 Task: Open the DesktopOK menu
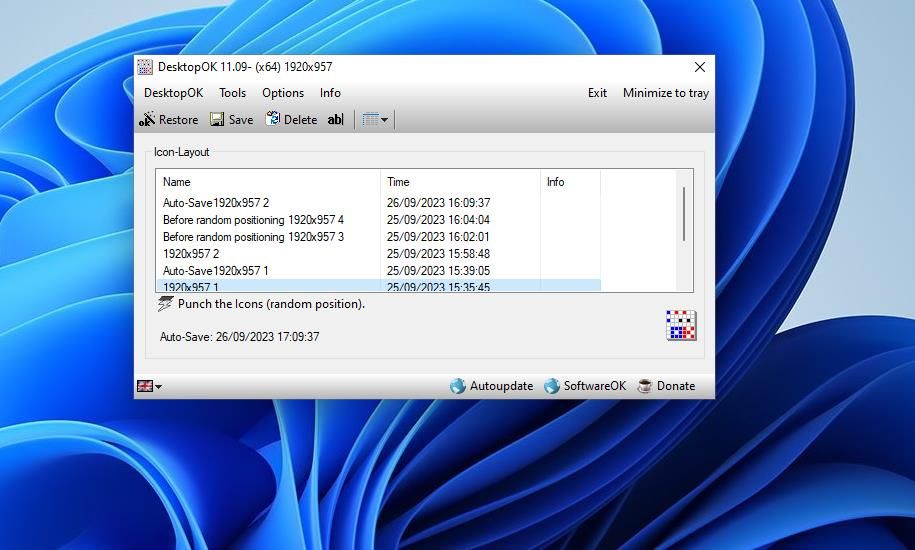(x=173, y=93)
